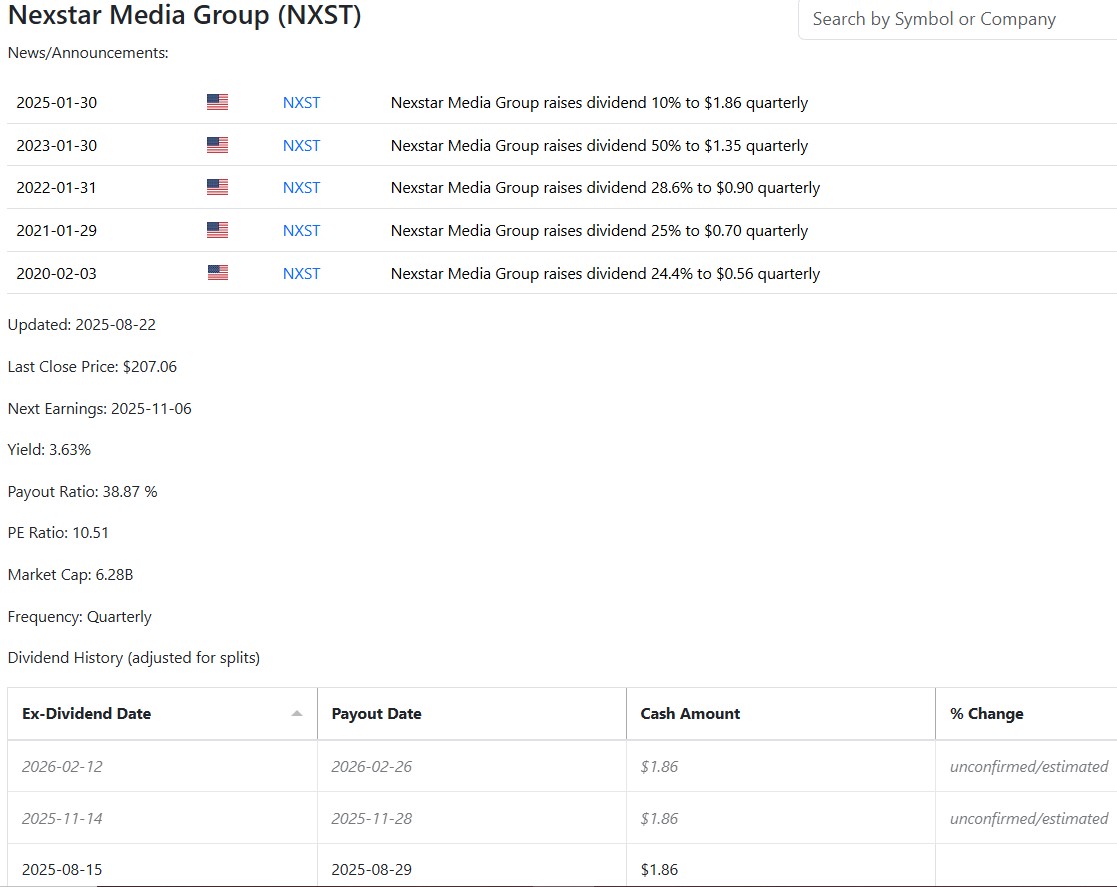This screenshot has height=887, width=1117.
Task: Click the Payout Ratio: 38.87 % line
Action: (x=82, y=492)
